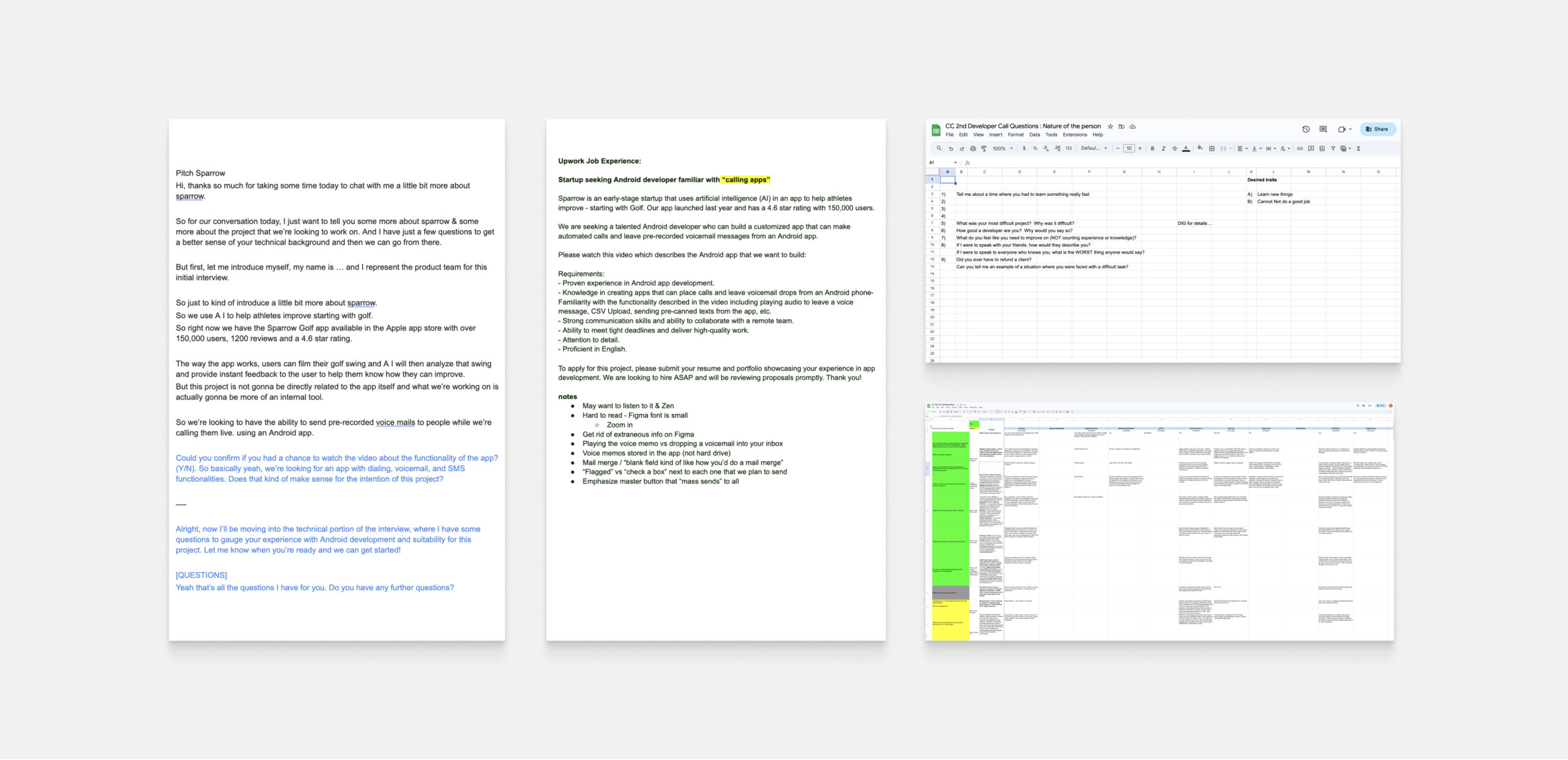
Task: Open the Format menu
Action: pyautogui.click(x=1016, y=135)
